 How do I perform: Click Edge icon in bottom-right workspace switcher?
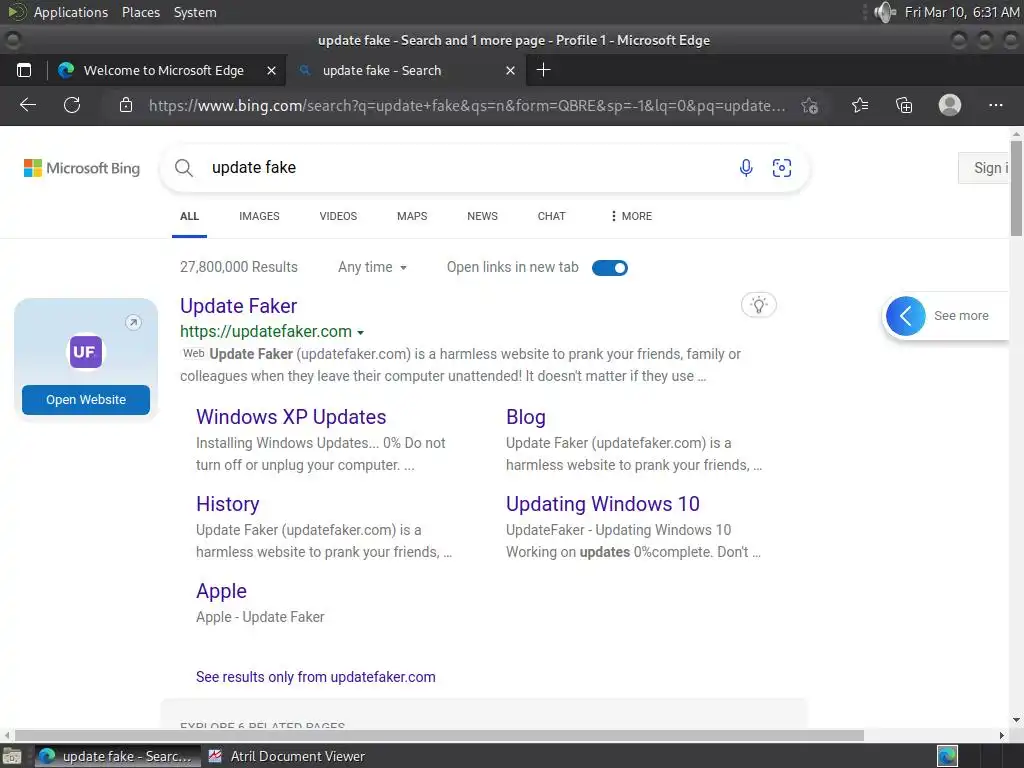(947, 756)
